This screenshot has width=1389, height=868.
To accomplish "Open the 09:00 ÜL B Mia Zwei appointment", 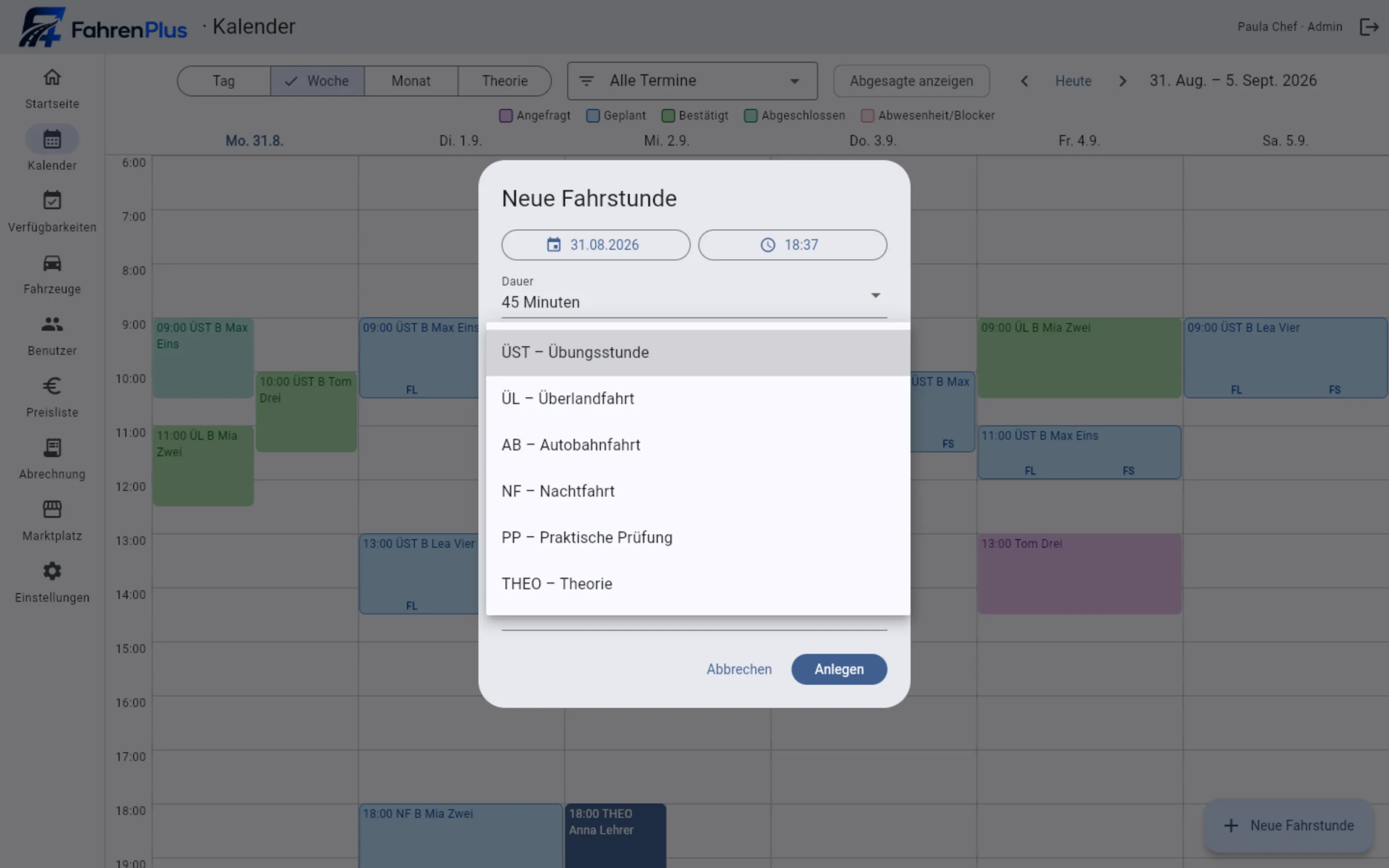I will click(x=1079, y=358).
